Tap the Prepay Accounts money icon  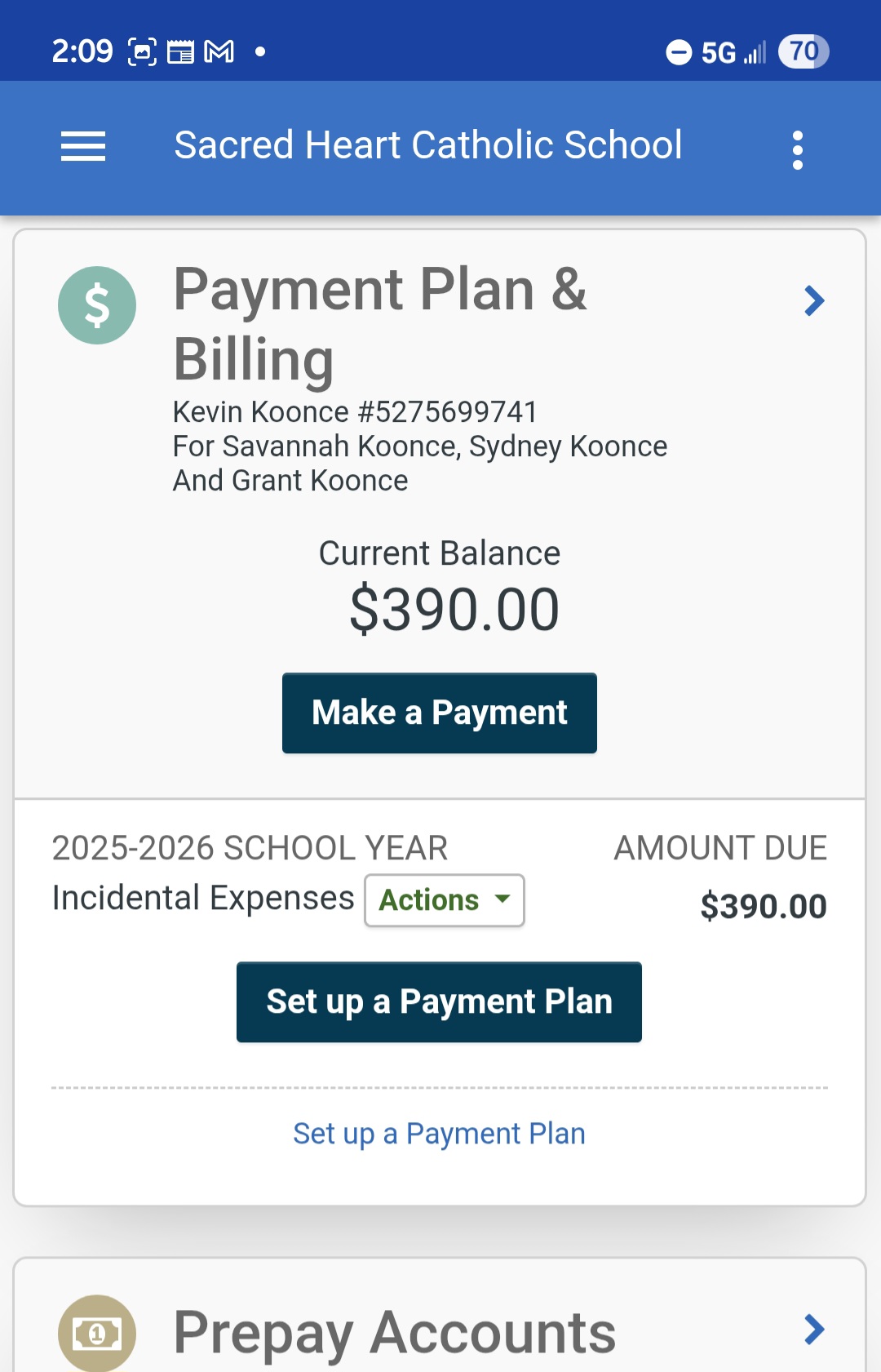[x=97, y=1334]
